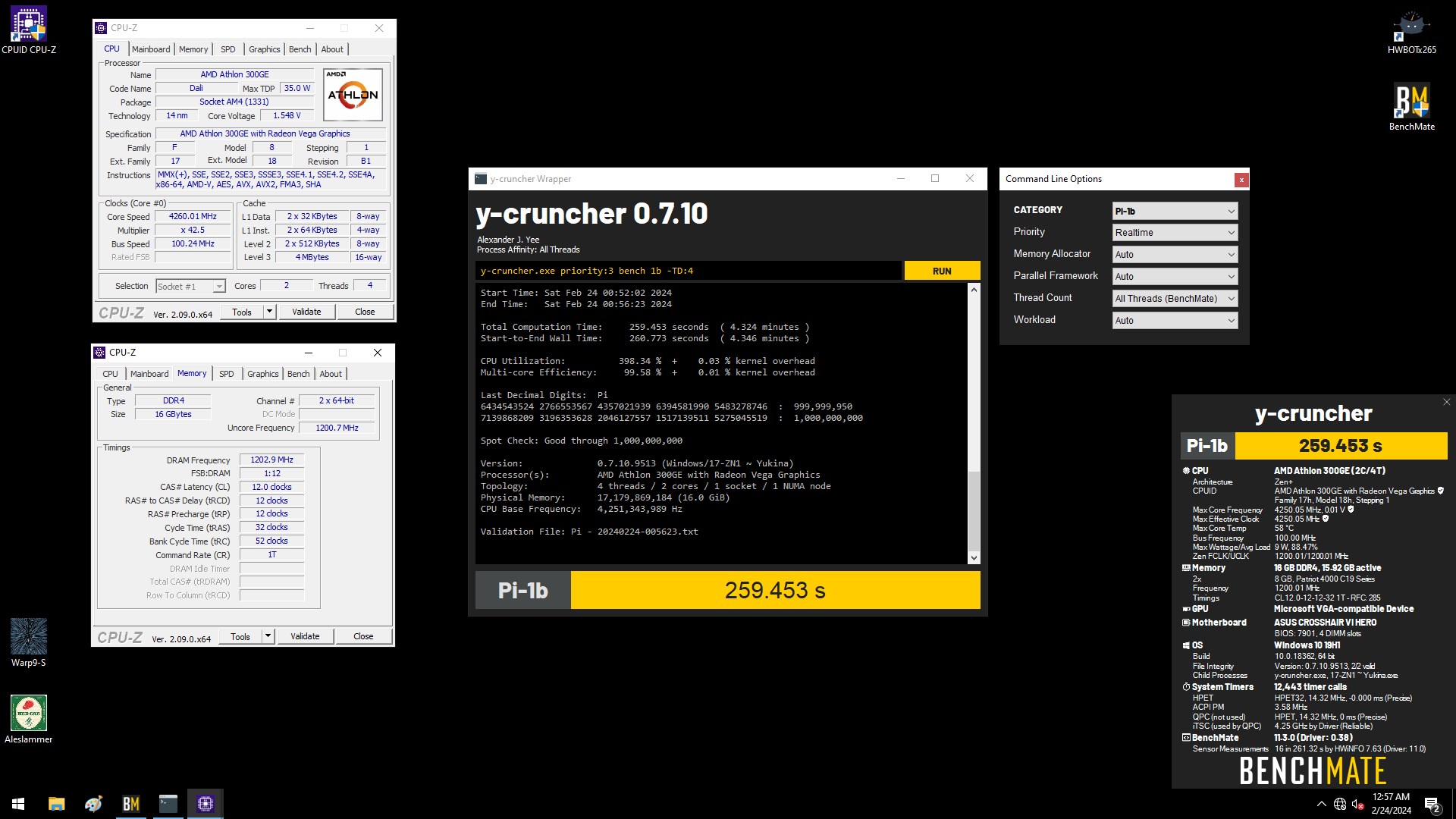
Task: Click the yellow 259.453 s result bar
Action: click(x=775, y=590)
